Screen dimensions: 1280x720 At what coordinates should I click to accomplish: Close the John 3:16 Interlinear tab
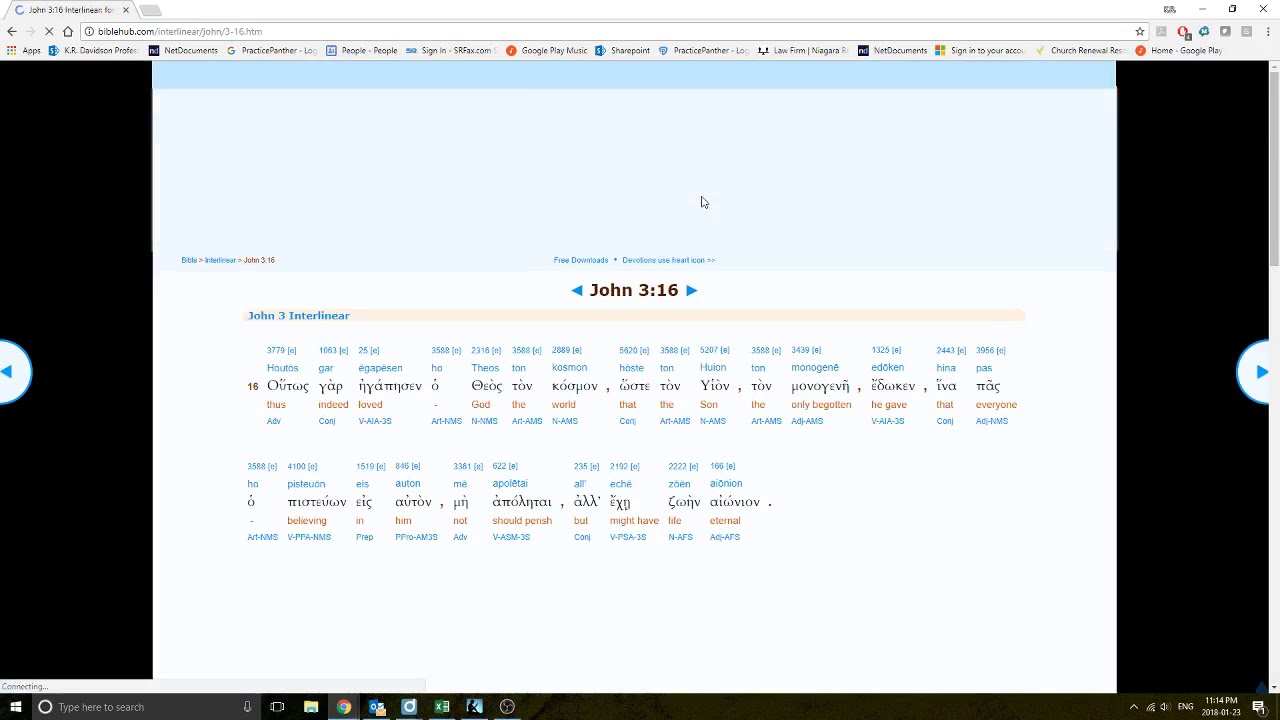[x=125, y=10]
